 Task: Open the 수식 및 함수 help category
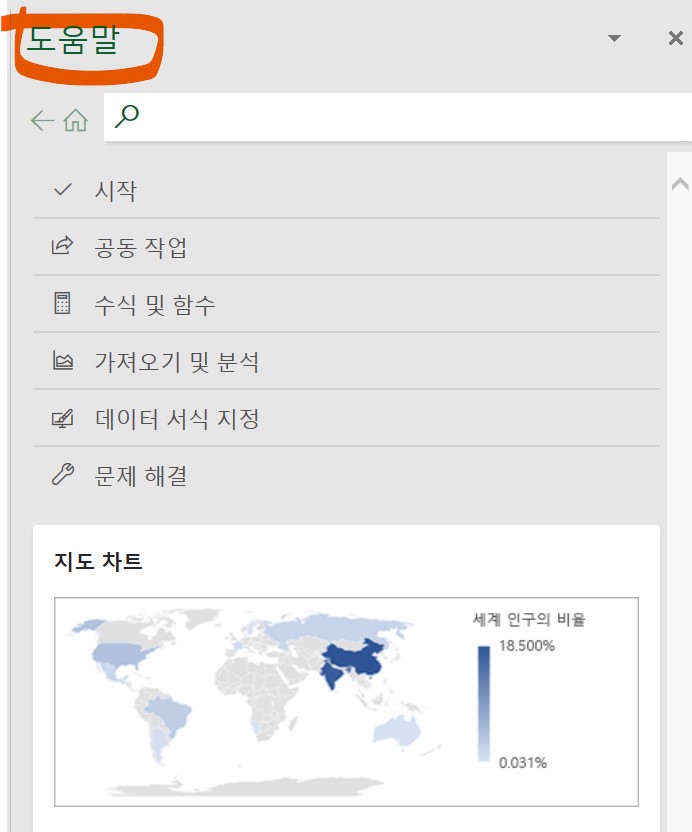click(347, 304)
